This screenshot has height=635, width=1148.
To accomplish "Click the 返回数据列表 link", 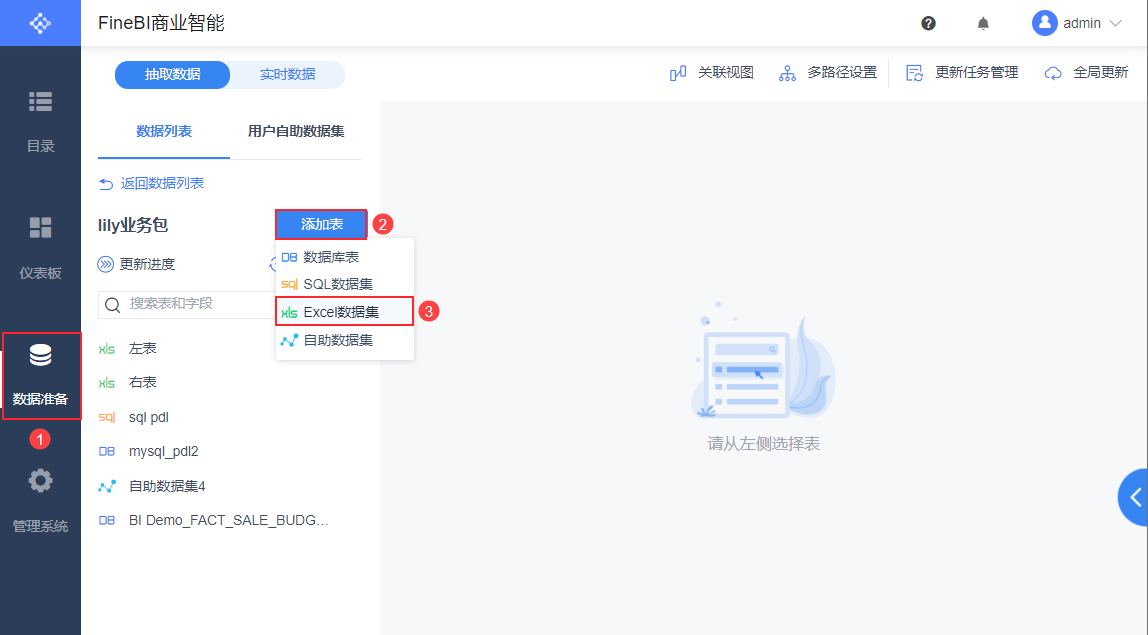I will coord(160,183).
